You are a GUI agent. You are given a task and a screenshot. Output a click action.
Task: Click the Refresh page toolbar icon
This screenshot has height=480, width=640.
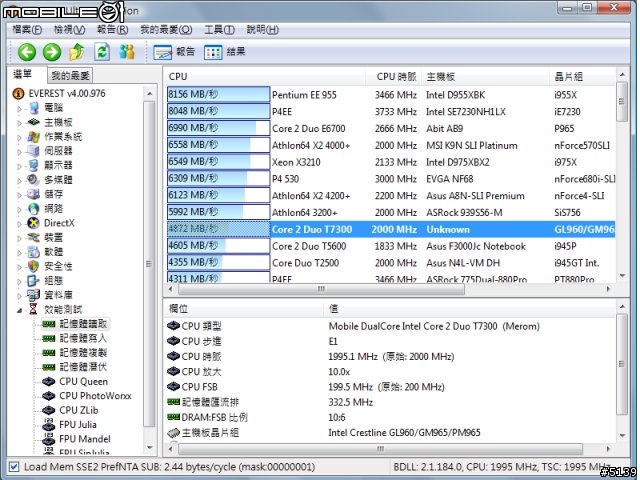[x=102, y=52]
